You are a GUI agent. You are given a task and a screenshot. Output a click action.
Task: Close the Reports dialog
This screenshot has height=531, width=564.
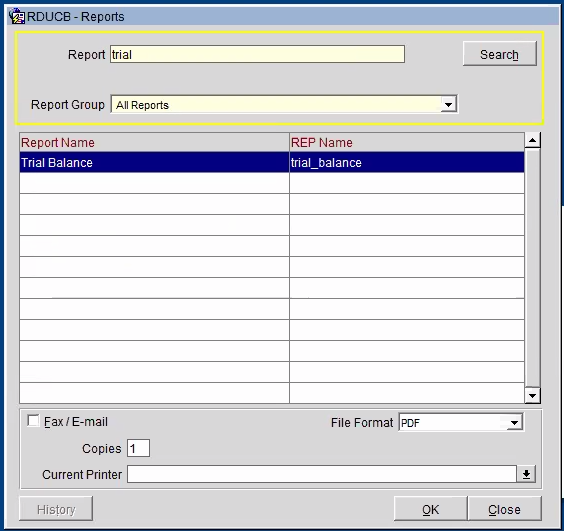click(x=505, y=509)
